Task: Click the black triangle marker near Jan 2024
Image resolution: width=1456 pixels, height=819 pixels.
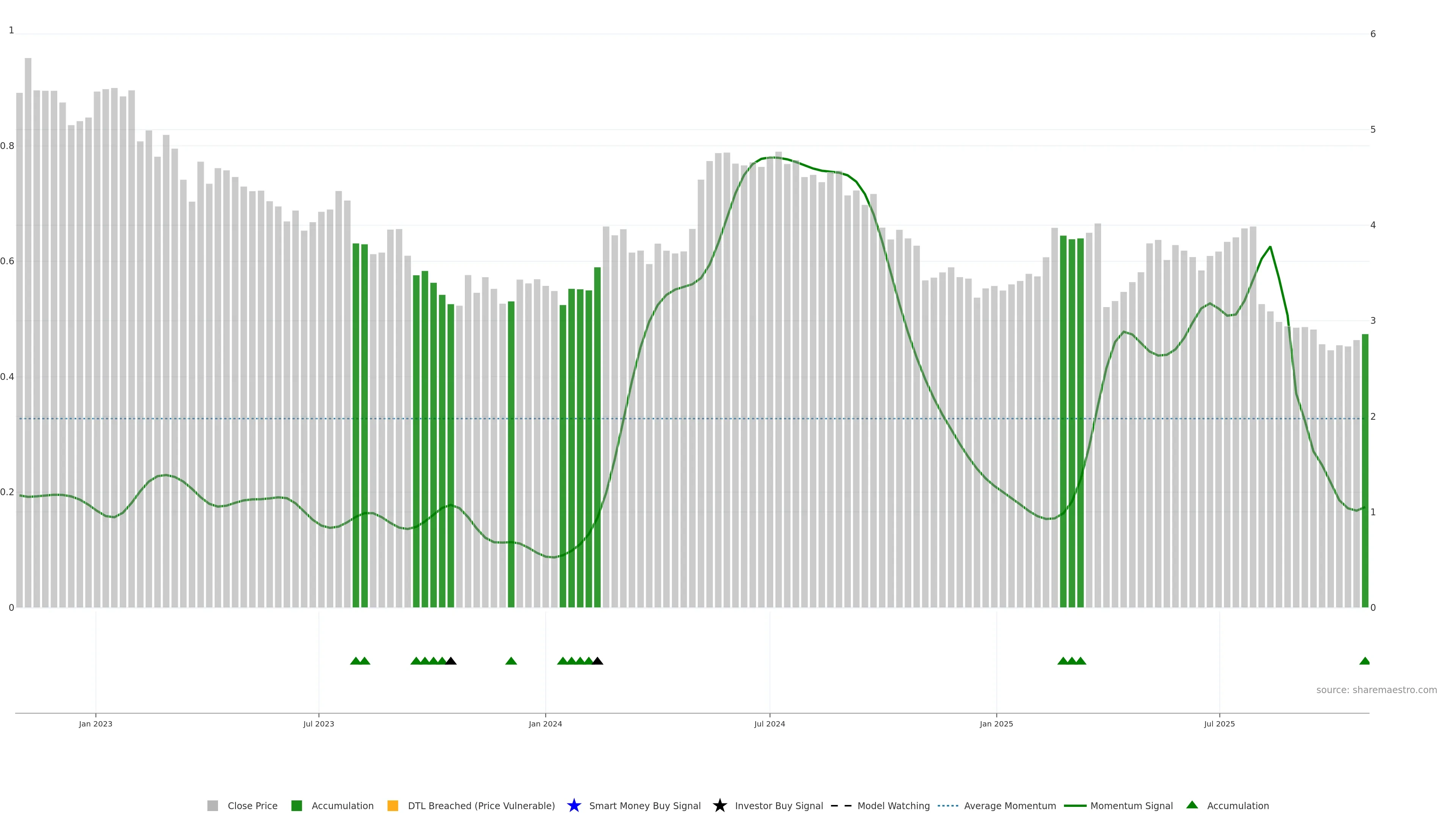Action: coord(598,661)
